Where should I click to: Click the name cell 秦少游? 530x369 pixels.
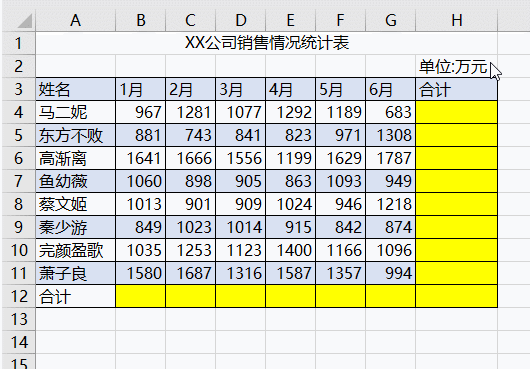click(75, 227)
